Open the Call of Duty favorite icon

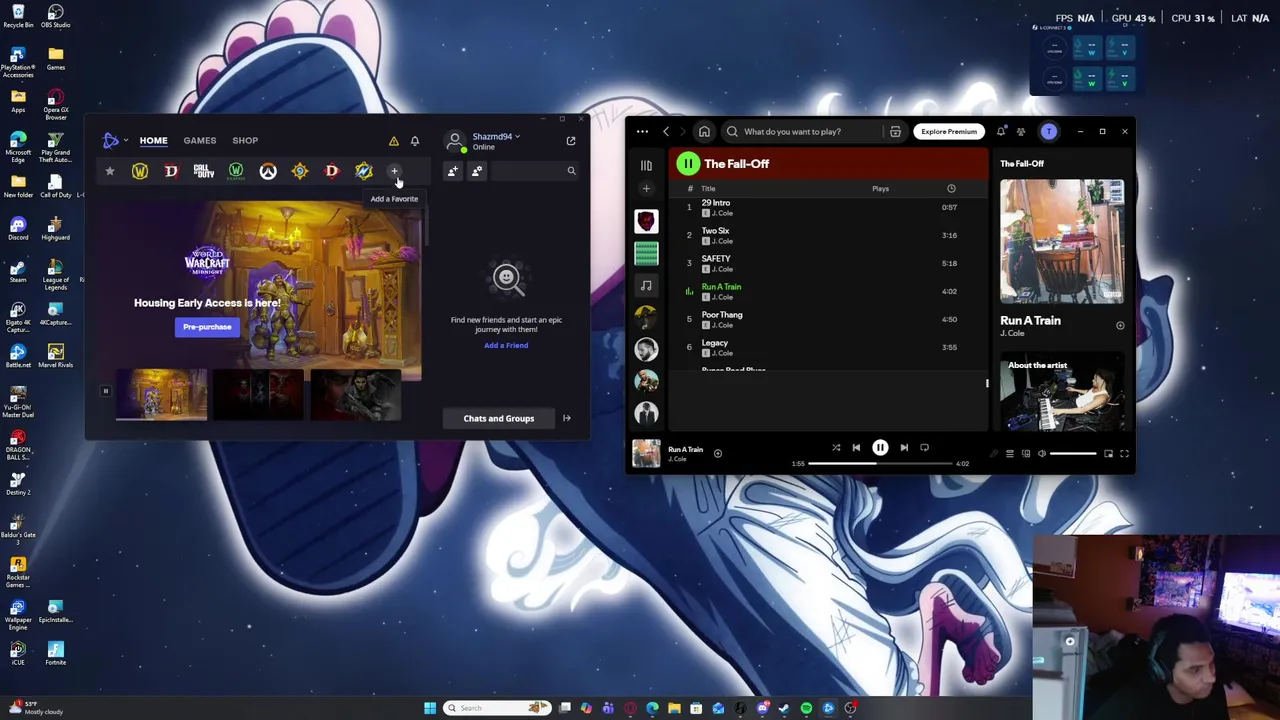204,172
